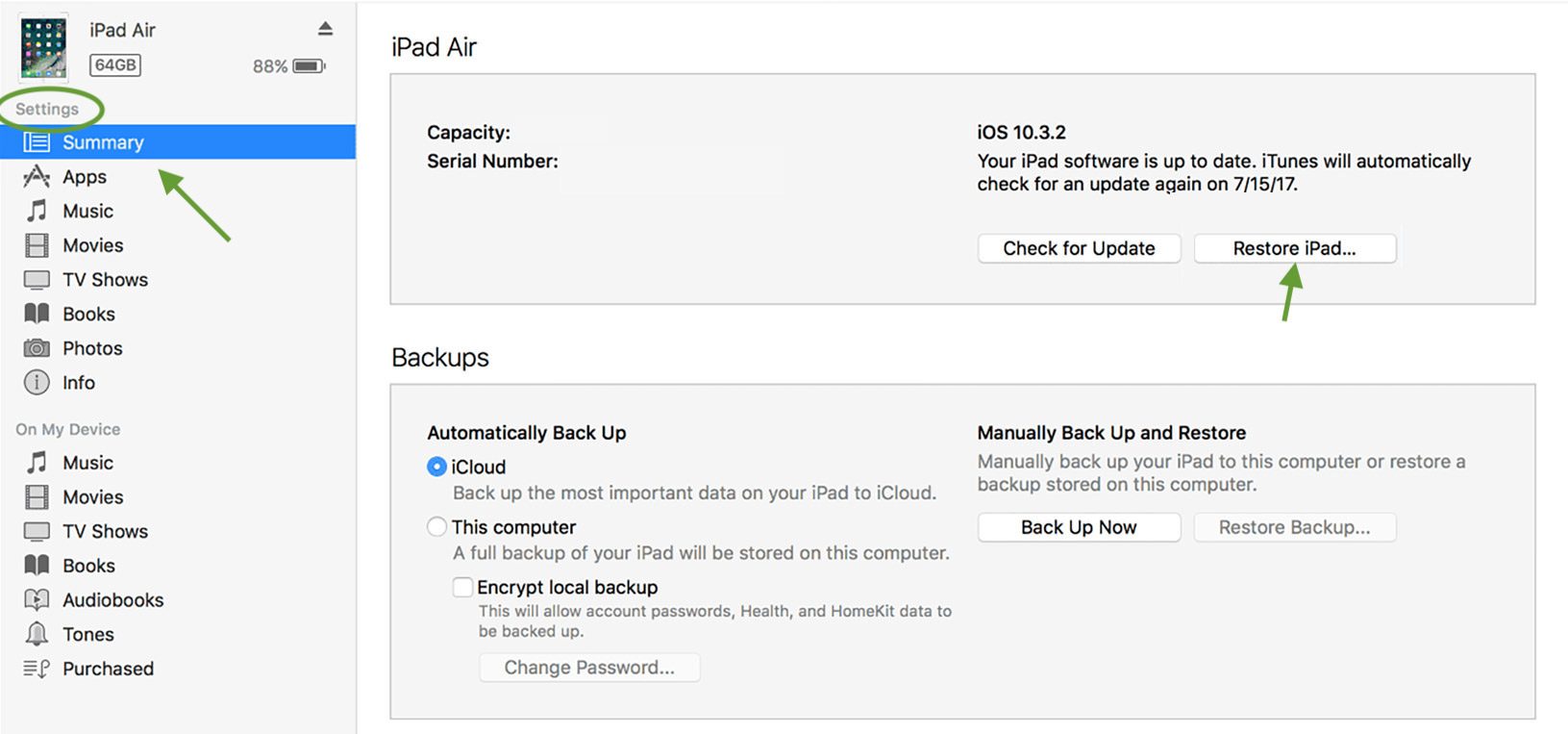The height and width of the screenshot is (734, 1568).
Task: Click the iPad Air page heading
Action: click(x=434, y=47)
